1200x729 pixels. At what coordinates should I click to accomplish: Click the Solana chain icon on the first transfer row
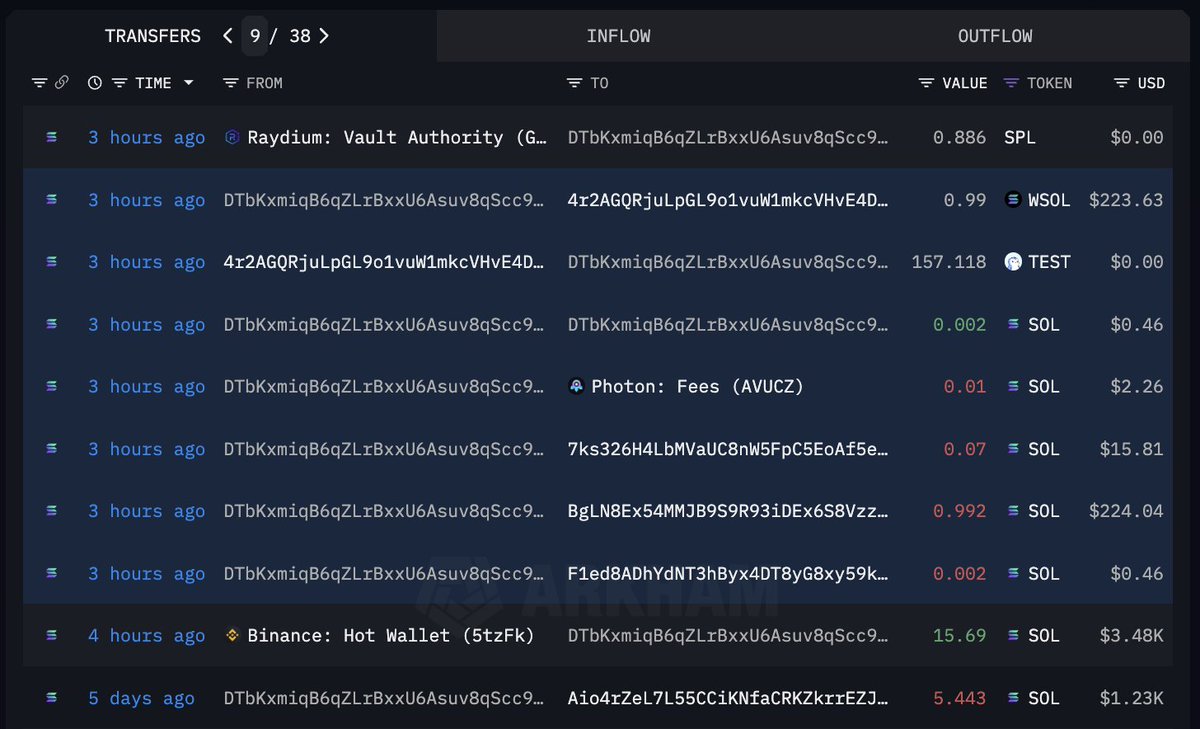[x=51, y=137]
